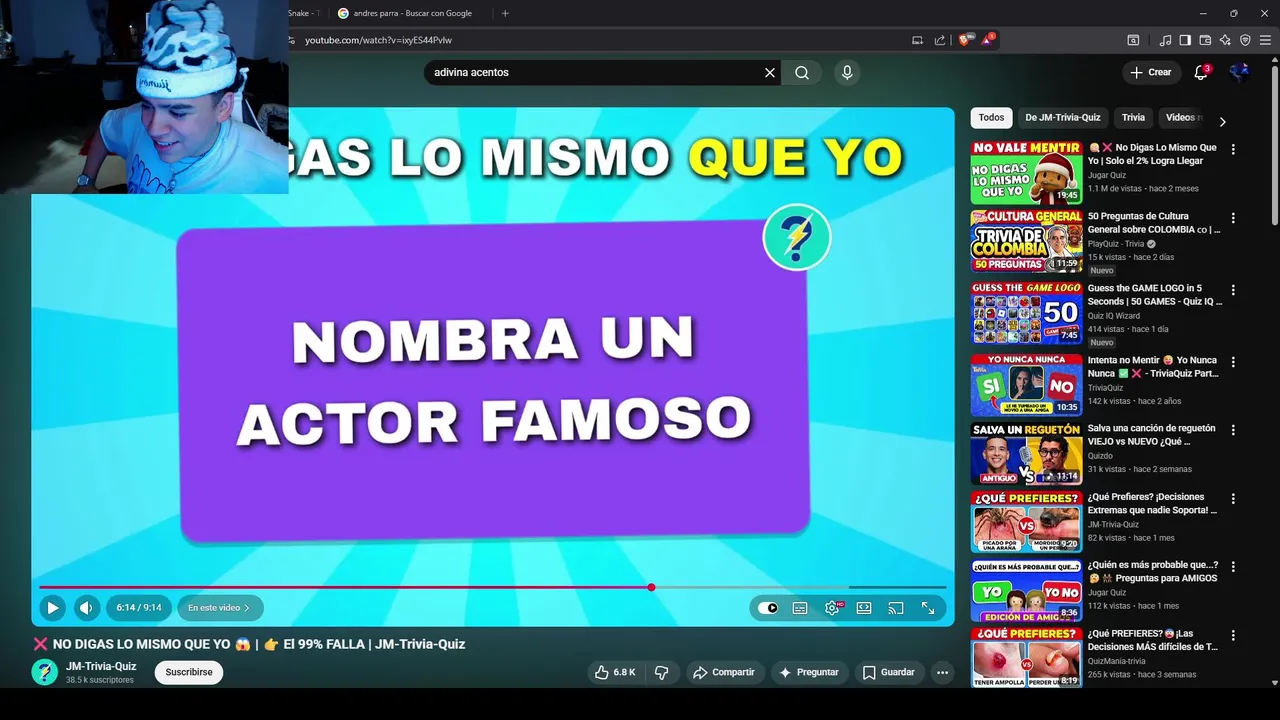Open the notifications bell
1280x720 pixels.
(x=1201, y=72)
